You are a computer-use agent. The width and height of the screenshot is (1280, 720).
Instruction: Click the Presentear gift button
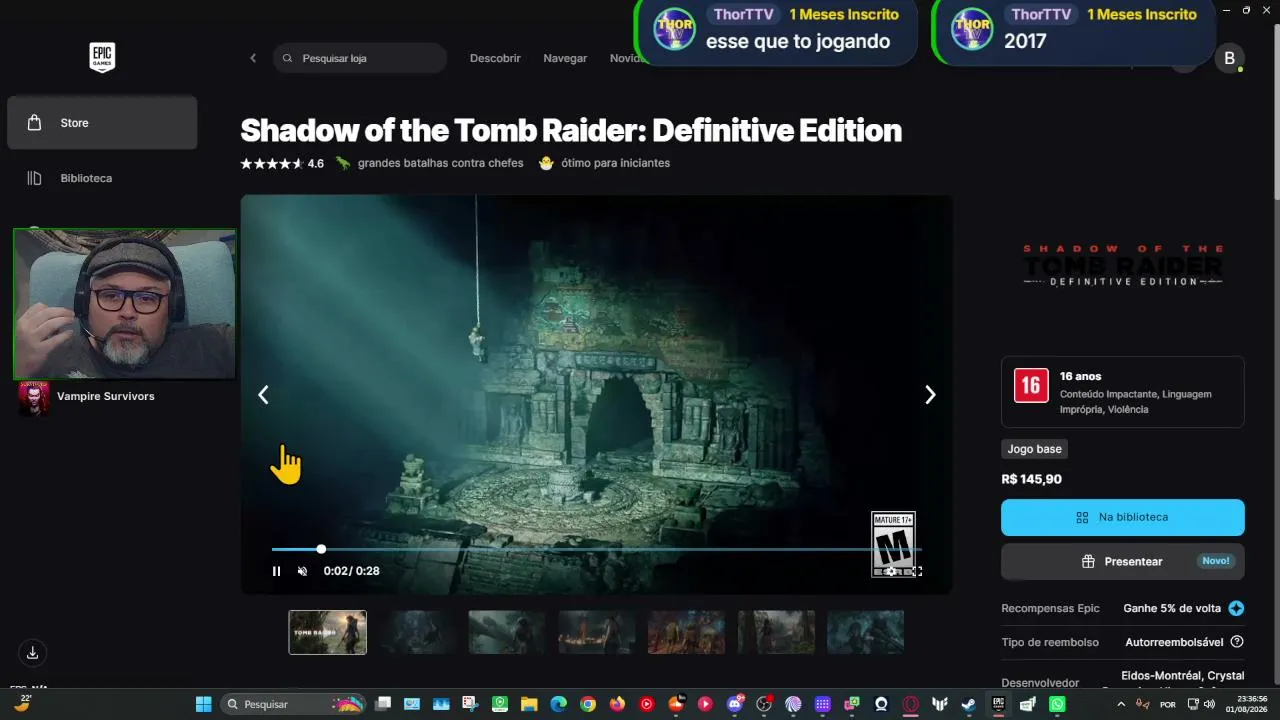(1123, 561)
